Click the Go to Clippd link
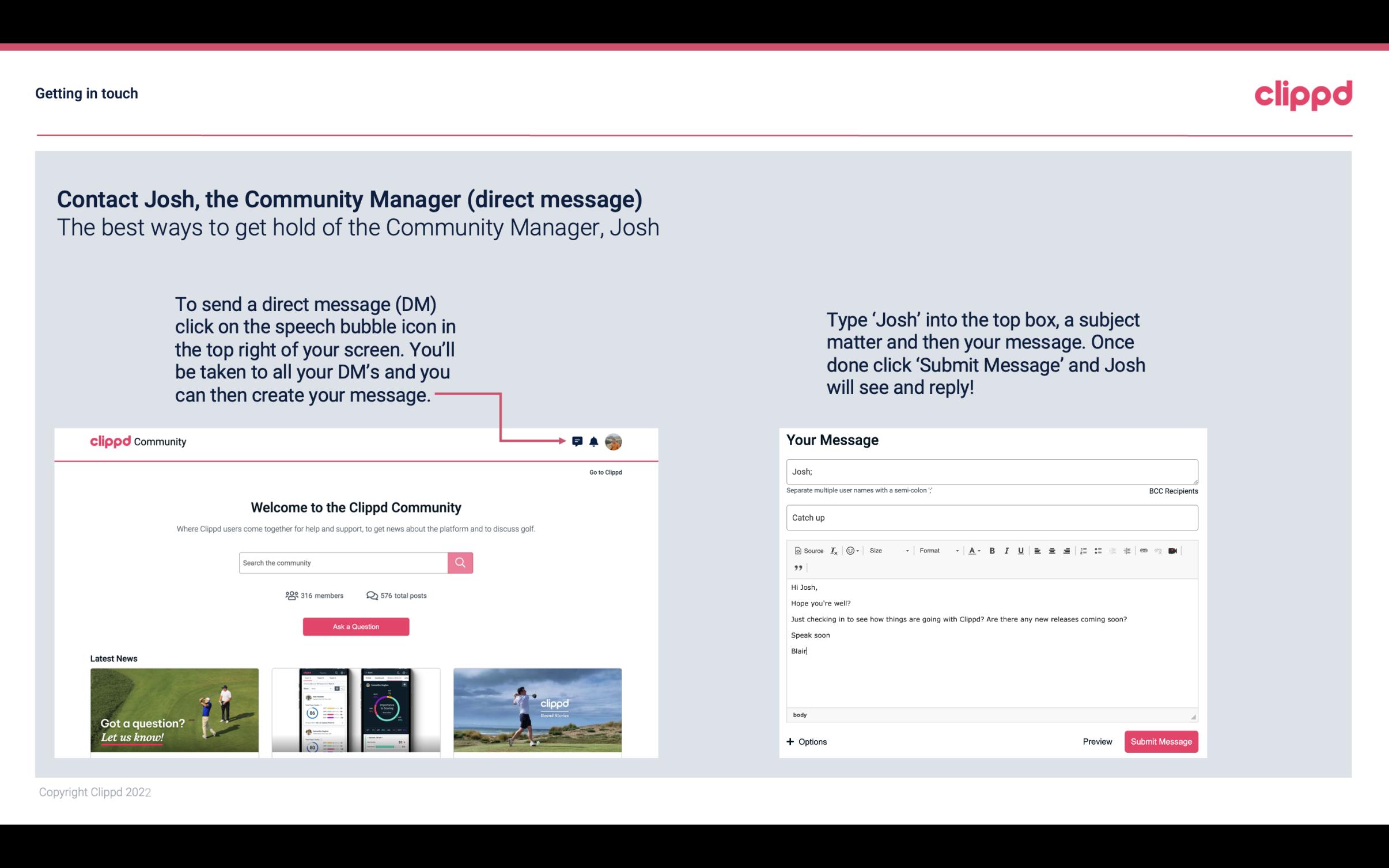Image resolution: width=1389 pixels, height=868 pixels. tap(604, 471)
